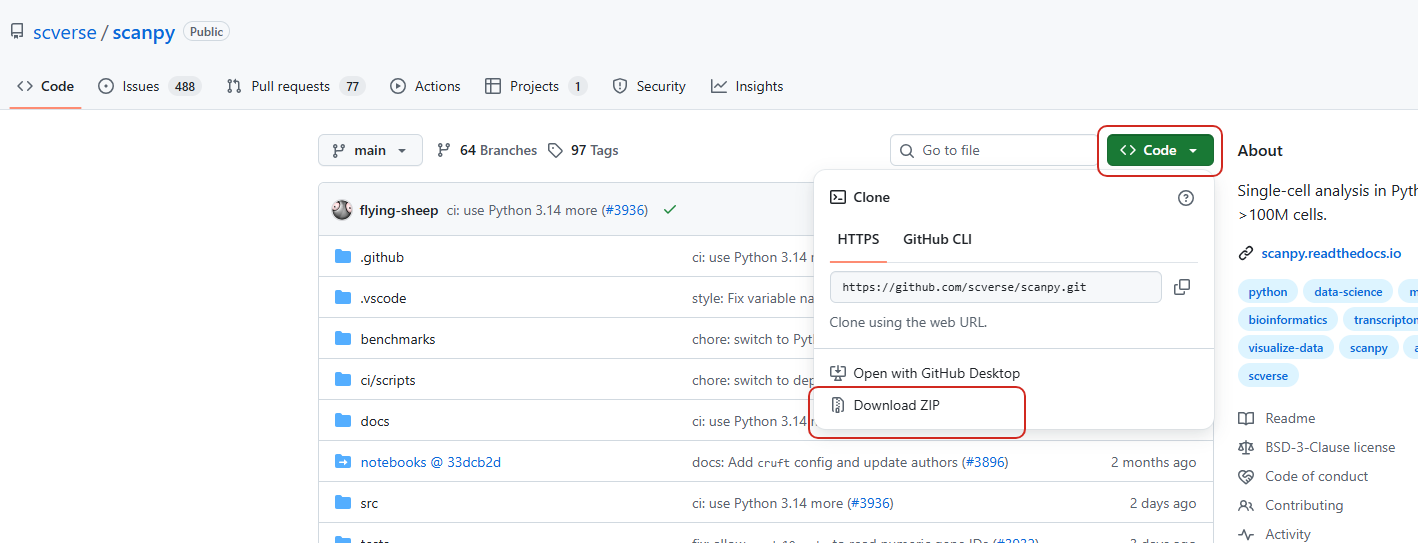Click the Issues count badge 488
The width and height of the screenshot is (1418, 543).
tap(185, 86)
